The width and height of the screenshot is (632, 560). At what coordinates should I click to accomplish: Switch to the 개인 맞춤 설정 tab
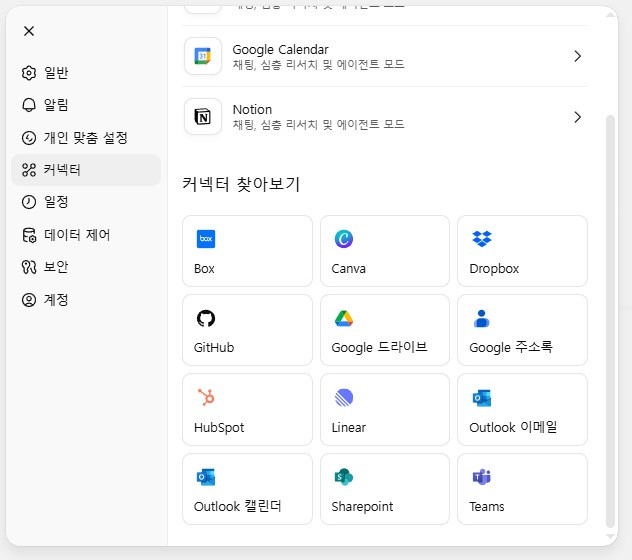click(x=85, y=138)
